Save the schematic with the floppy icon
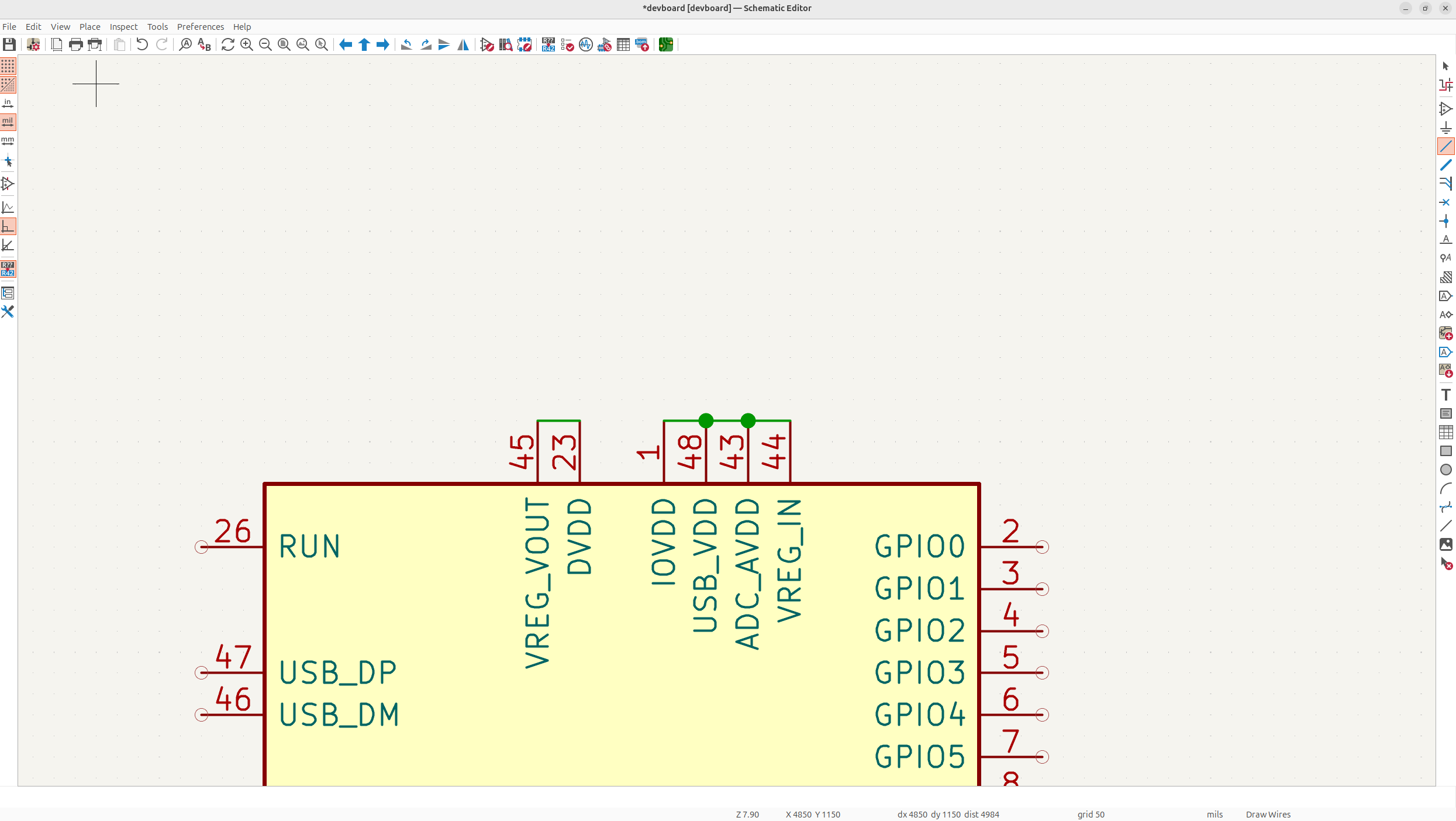 (x=9, y=44)
